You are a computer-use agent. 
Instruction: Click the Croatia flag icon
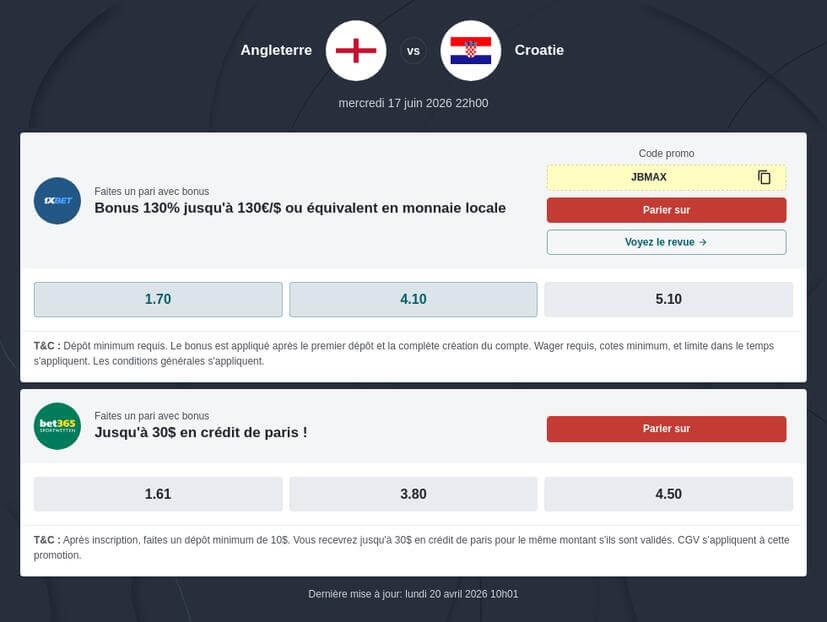point(470,50)
